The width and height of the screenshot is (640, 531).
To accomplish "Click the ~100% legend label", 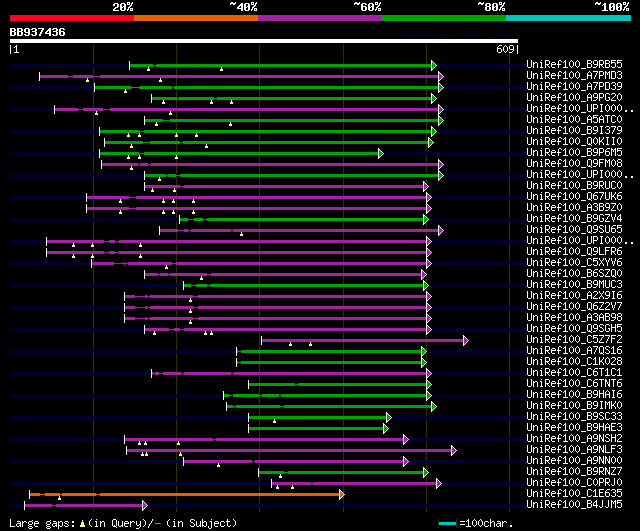I will tap(612, 7).
